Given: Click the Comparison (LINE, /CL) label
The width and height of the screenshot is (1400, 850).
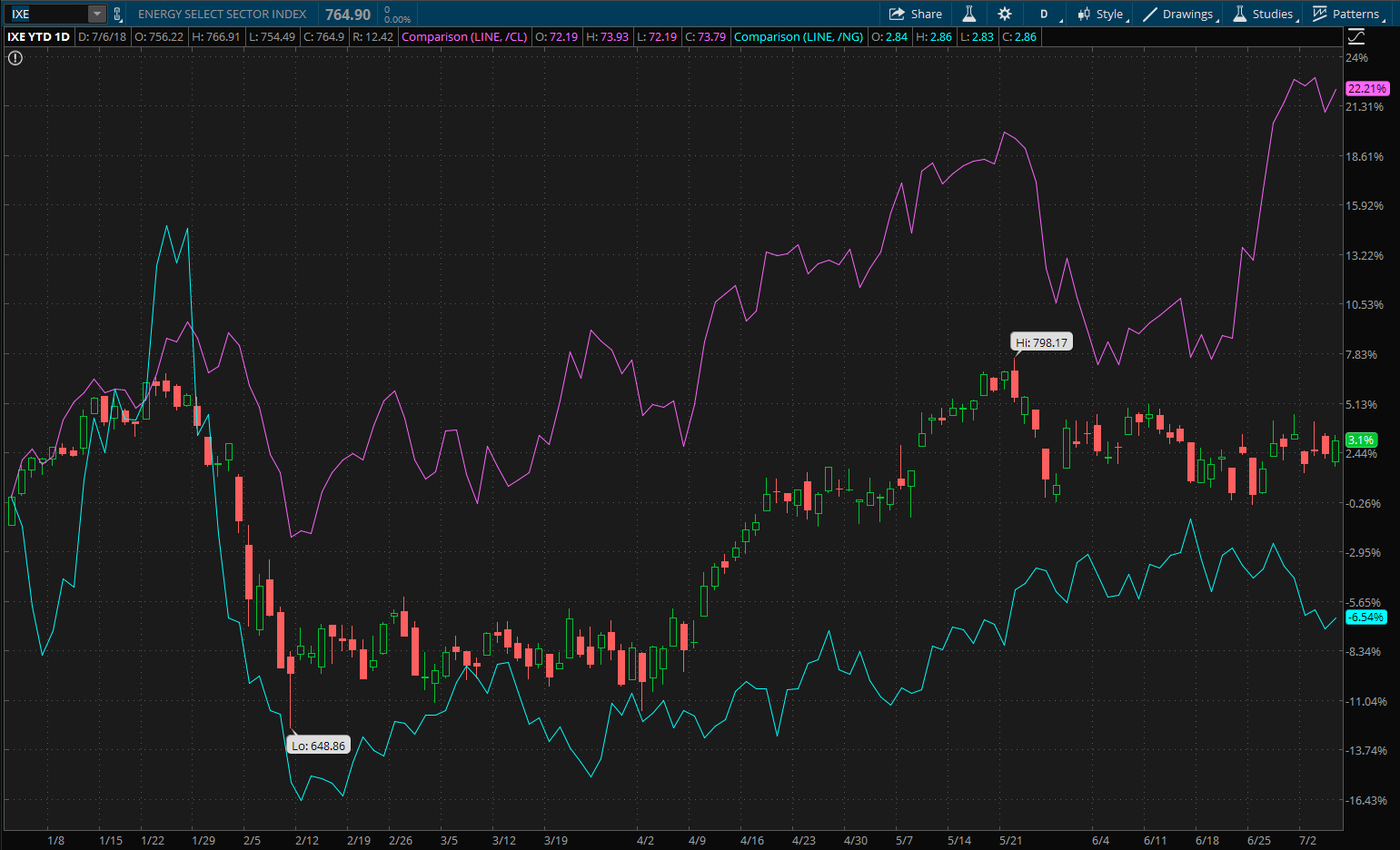Looking at the screenshot, I should (464, 37).
